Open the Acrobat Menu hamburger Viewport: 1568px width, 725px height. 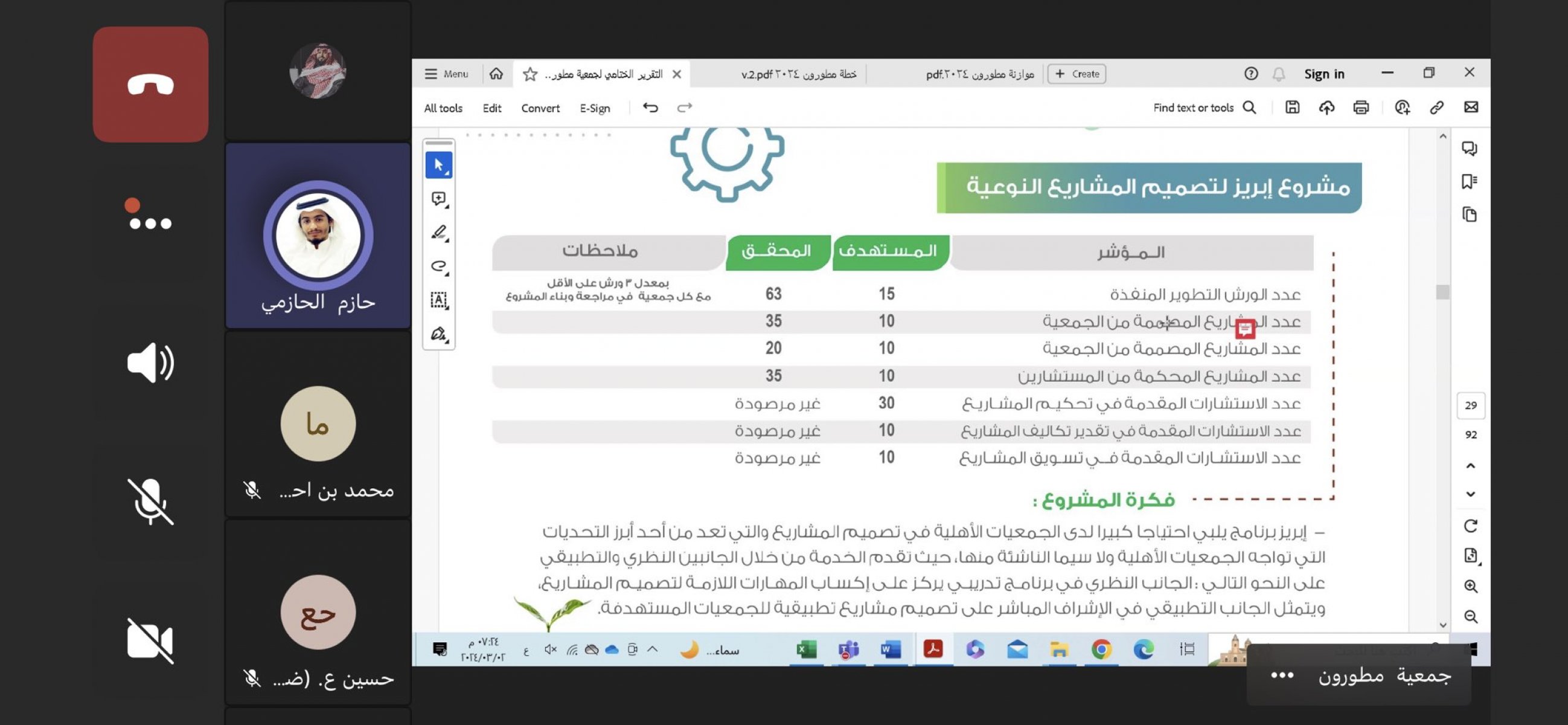[447, 74]
